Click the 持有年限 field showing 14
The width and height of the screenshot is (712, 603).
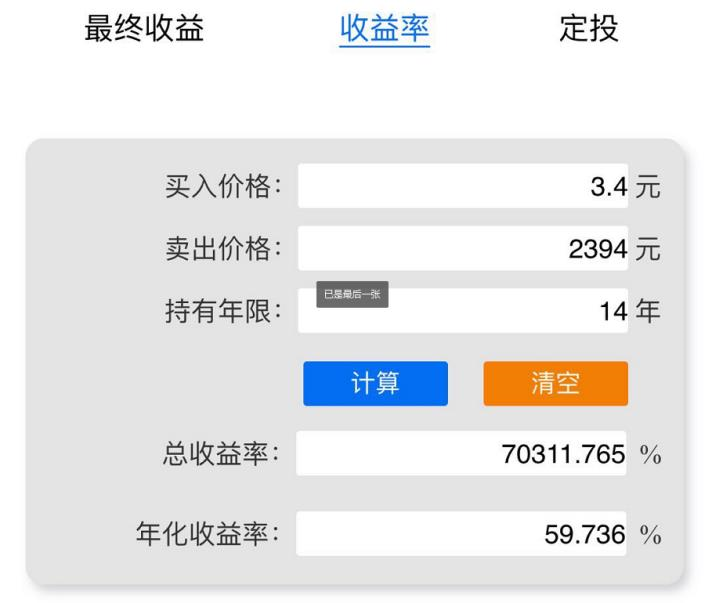pos(500,311)
